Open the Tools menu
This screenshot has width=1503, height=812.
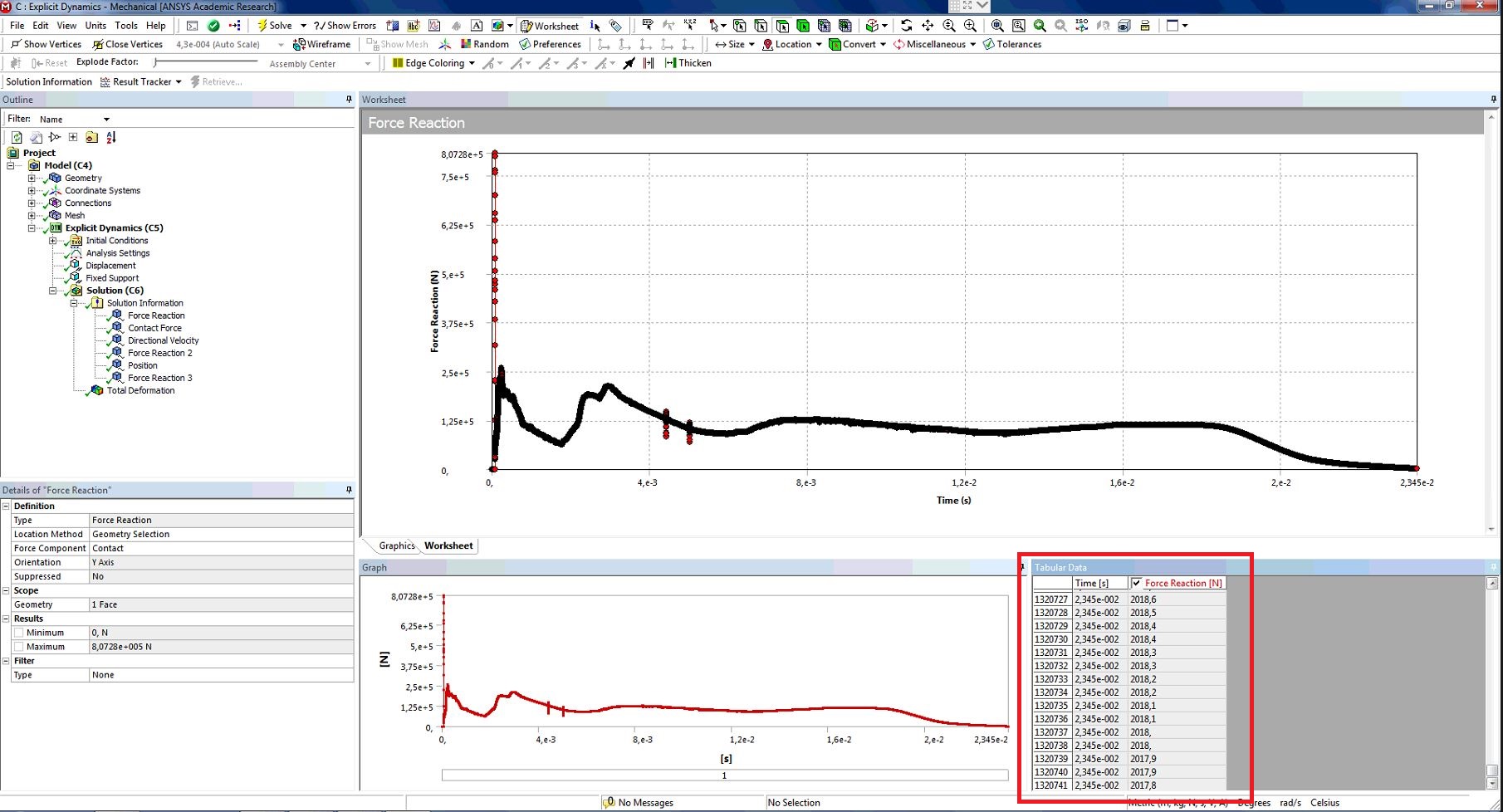[126, 26]
